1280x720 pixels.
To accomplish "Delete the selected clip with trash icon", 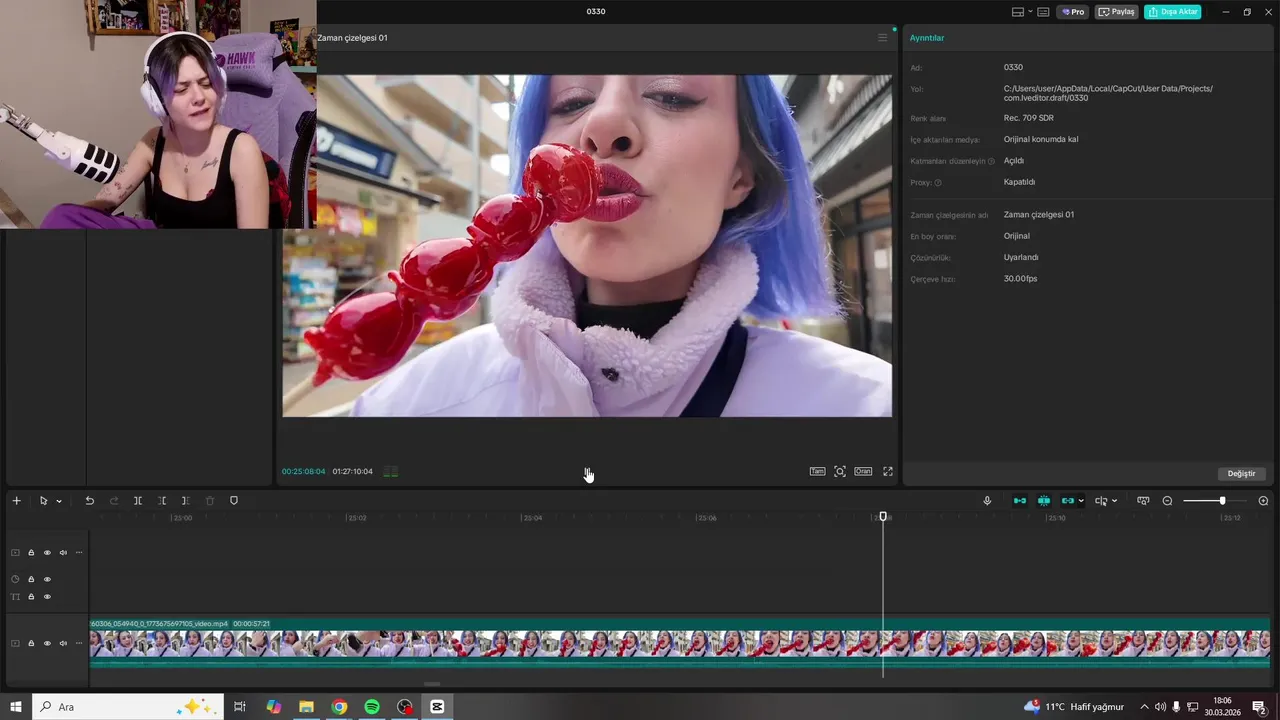I will tap(210, 501).
